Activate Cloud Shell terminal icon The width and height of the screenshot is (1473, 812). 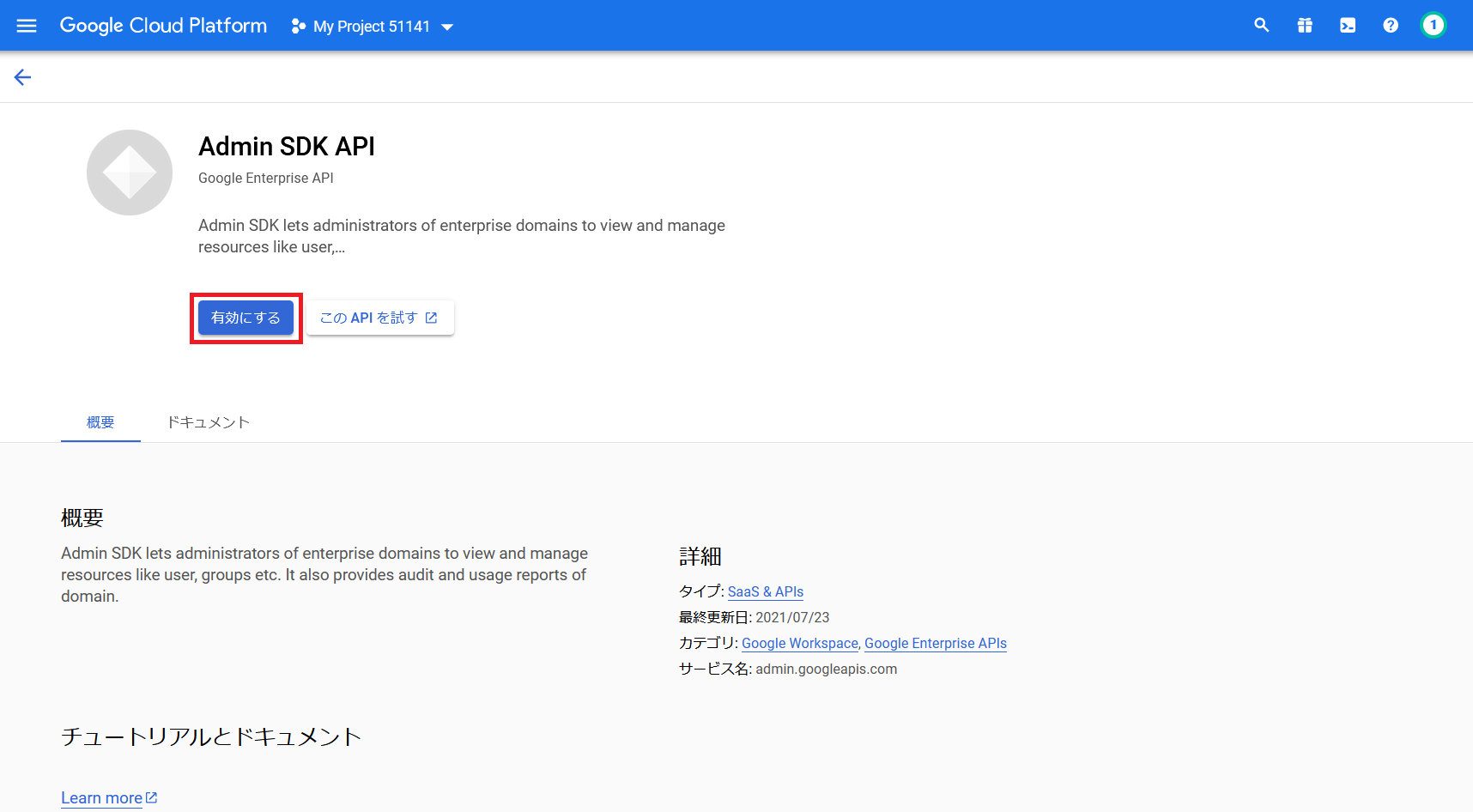pyautogui.click(x=1348, y=26)
